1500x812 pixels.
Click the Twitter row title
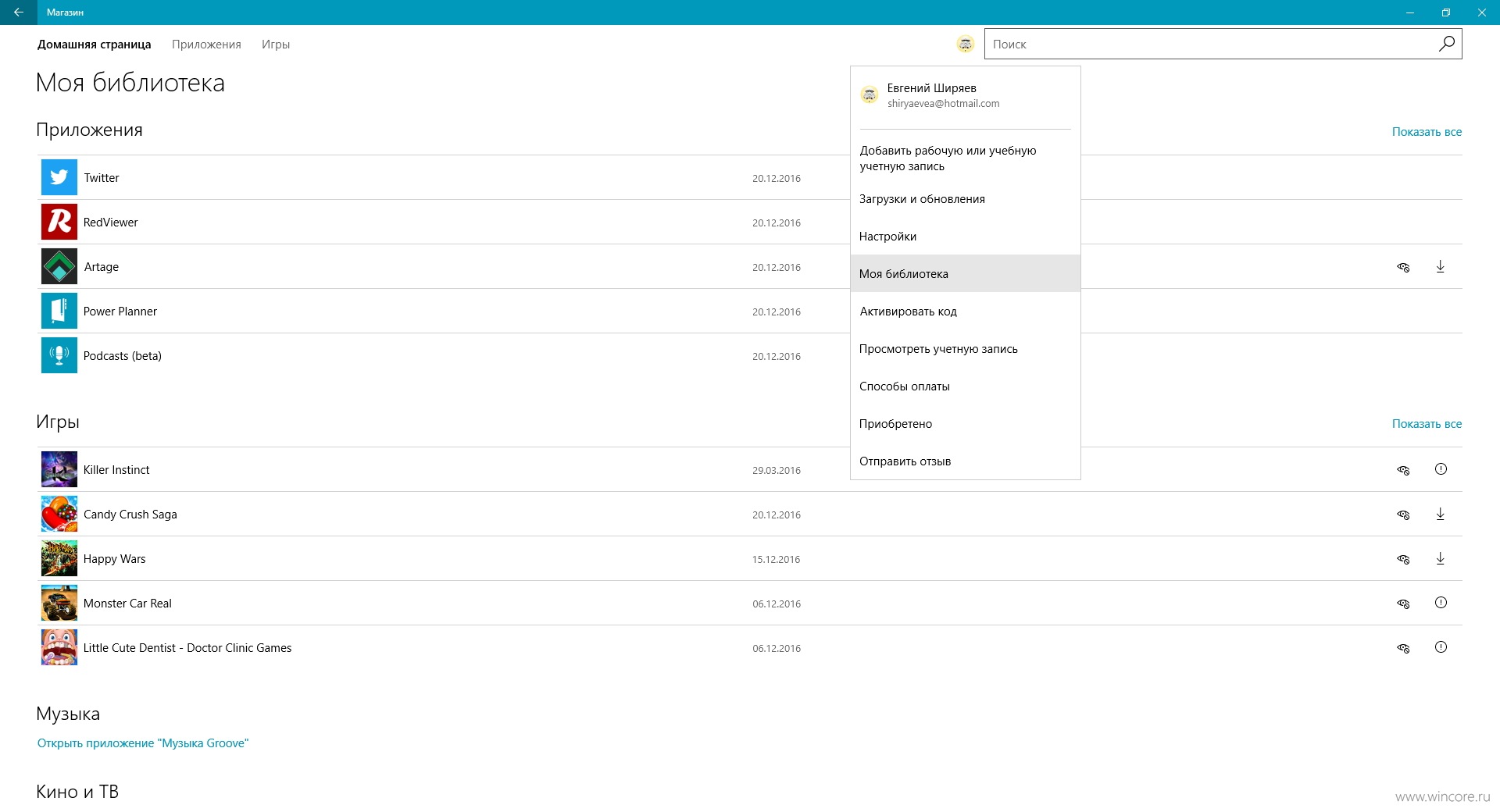102,178
